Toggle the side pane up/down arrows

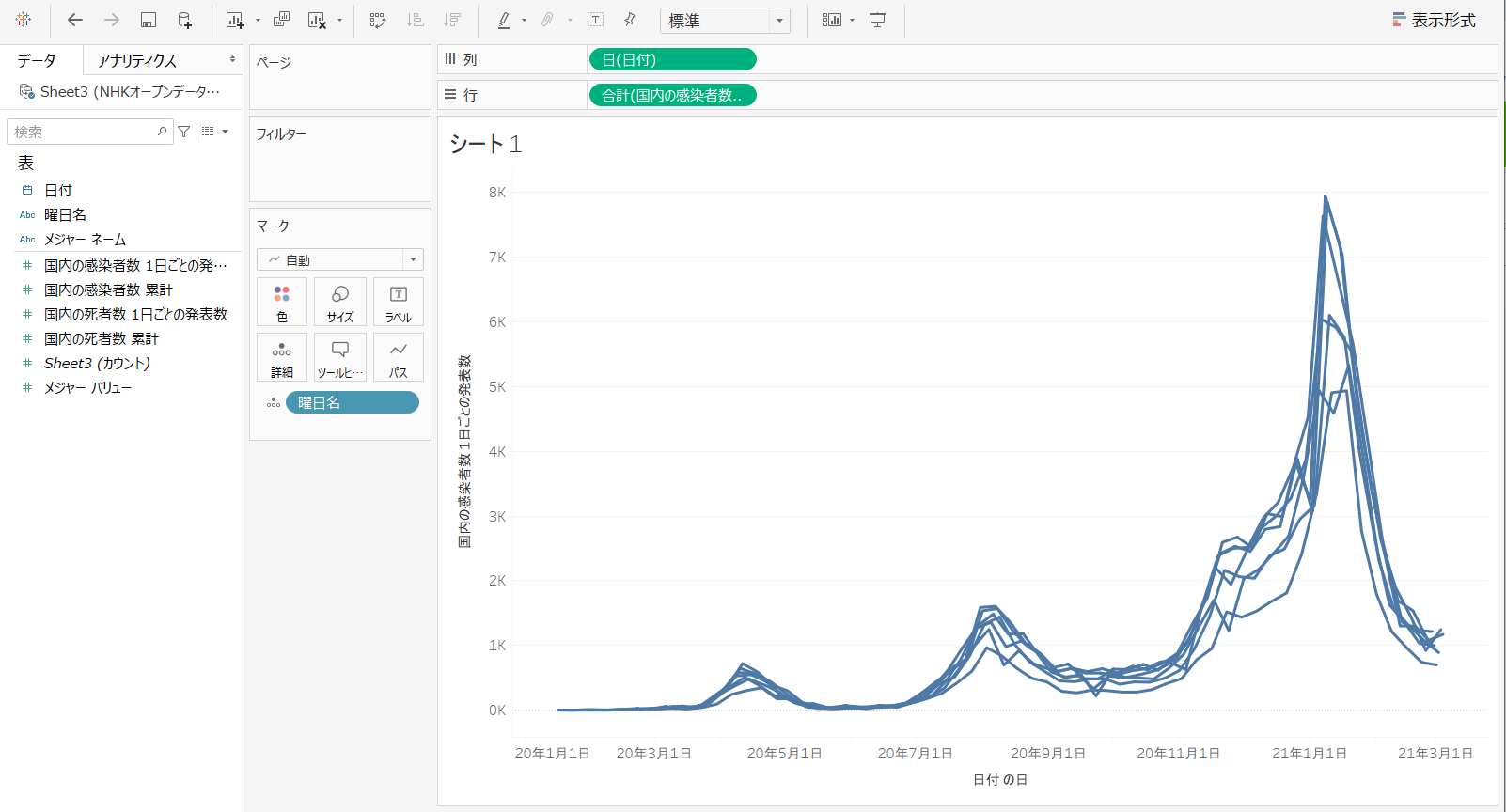pyautogui.click(x=232, y=59)
